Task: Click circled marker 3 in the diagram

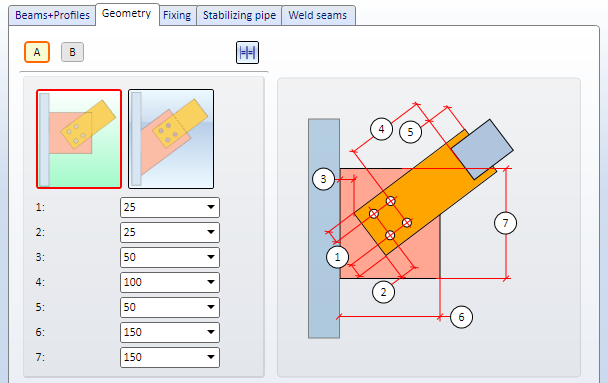Action: [x=323, y=179]
